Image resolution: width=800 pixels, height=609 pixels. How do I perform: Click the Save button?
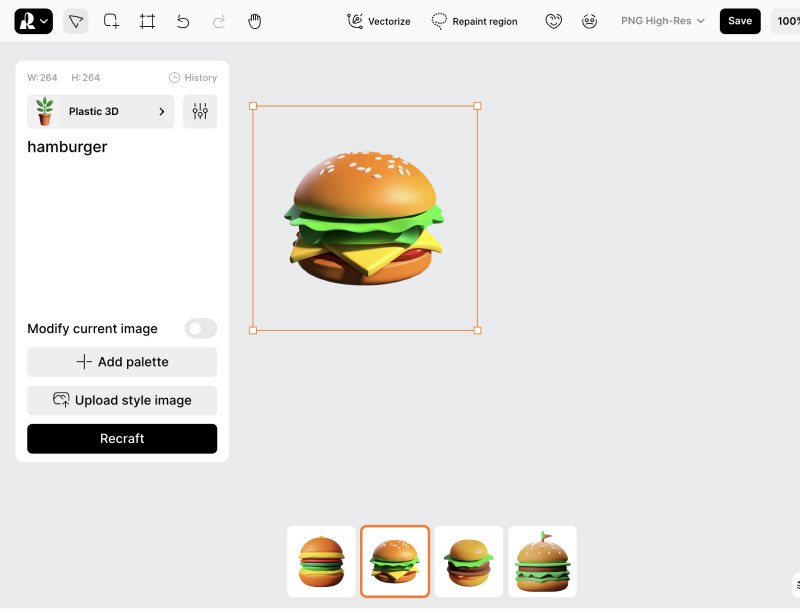[x=740, y=21]
